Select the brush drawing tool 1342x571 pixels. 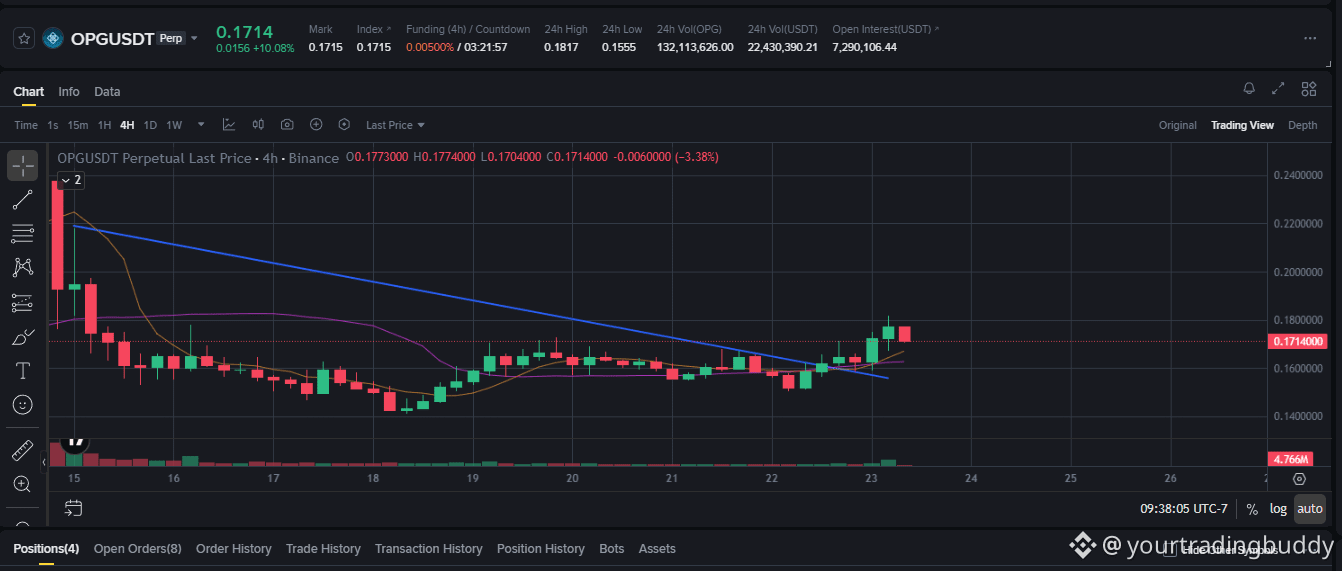(23, 337)
